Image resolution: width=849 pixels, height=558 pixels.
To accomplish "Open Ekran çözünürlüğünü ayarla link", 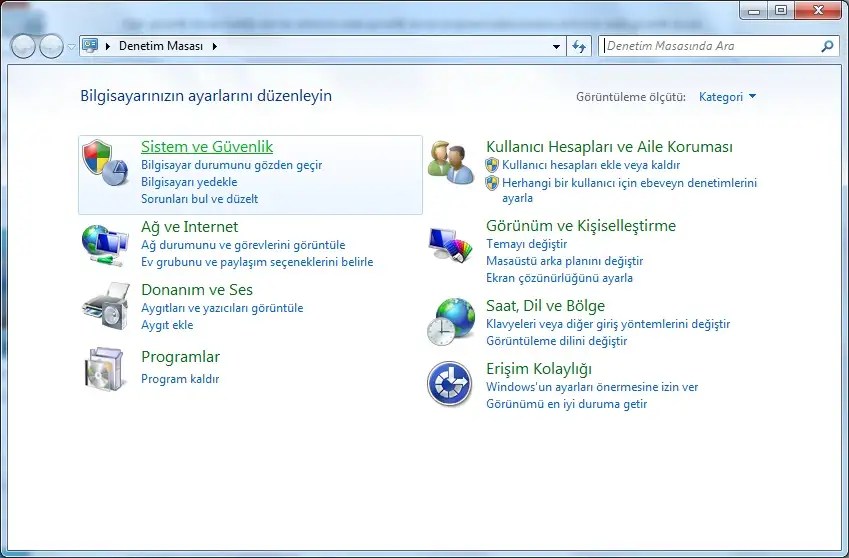I will point(559,278).
